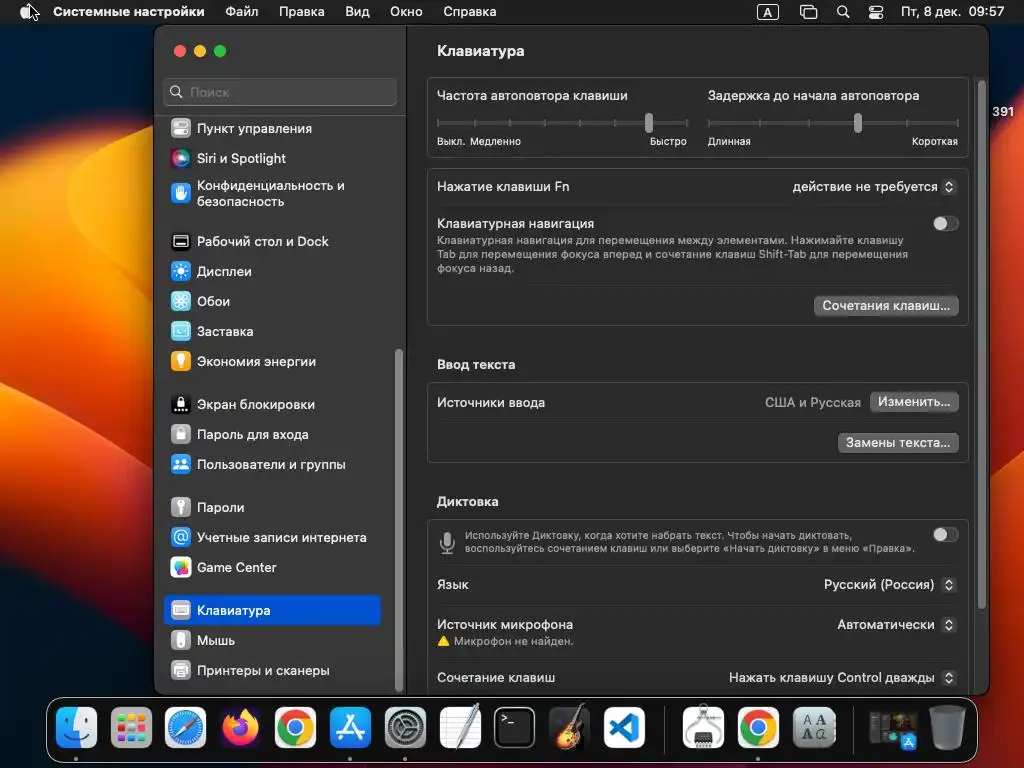Open Siri и Spotlight settings
The image size is (1024, 768).
click(272, 158)
